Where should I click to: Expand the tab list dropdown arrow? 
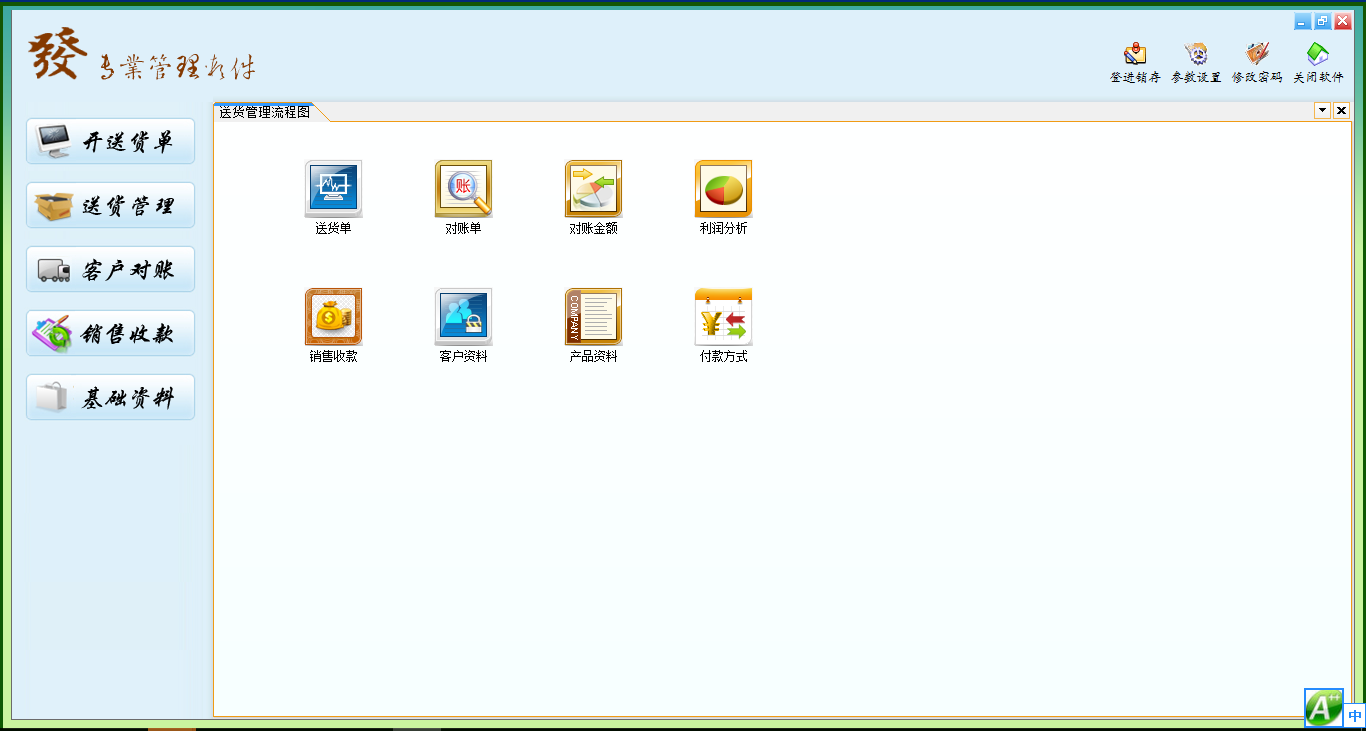pyautogui.click(x=1322, y=111)
